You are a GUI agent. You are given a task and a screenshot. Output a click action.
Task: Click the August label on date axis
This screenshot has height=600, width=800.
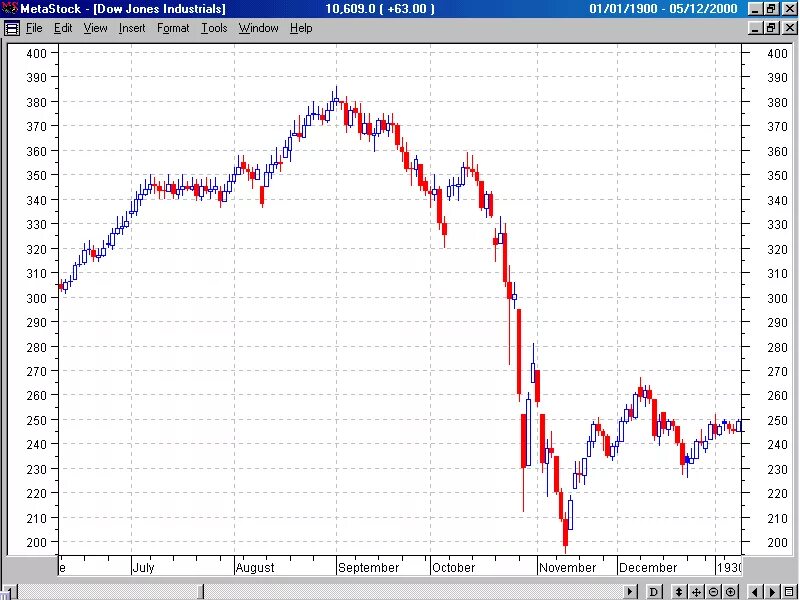[255, 568]
